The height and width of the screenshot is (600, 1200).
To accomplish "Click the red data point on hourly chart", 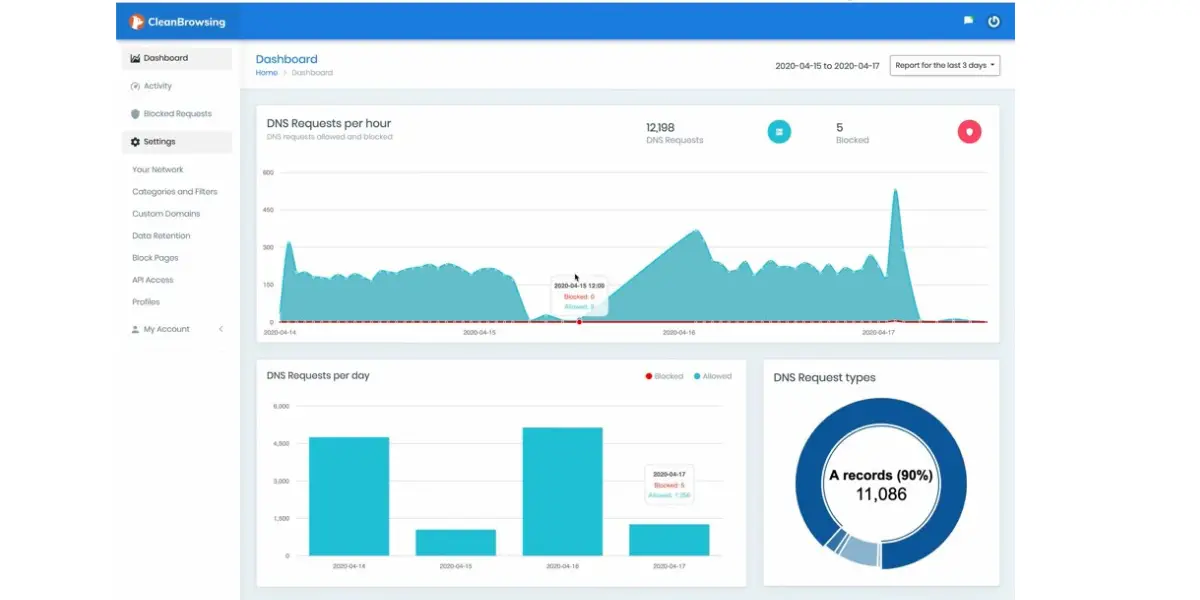I will coord(579,322).
